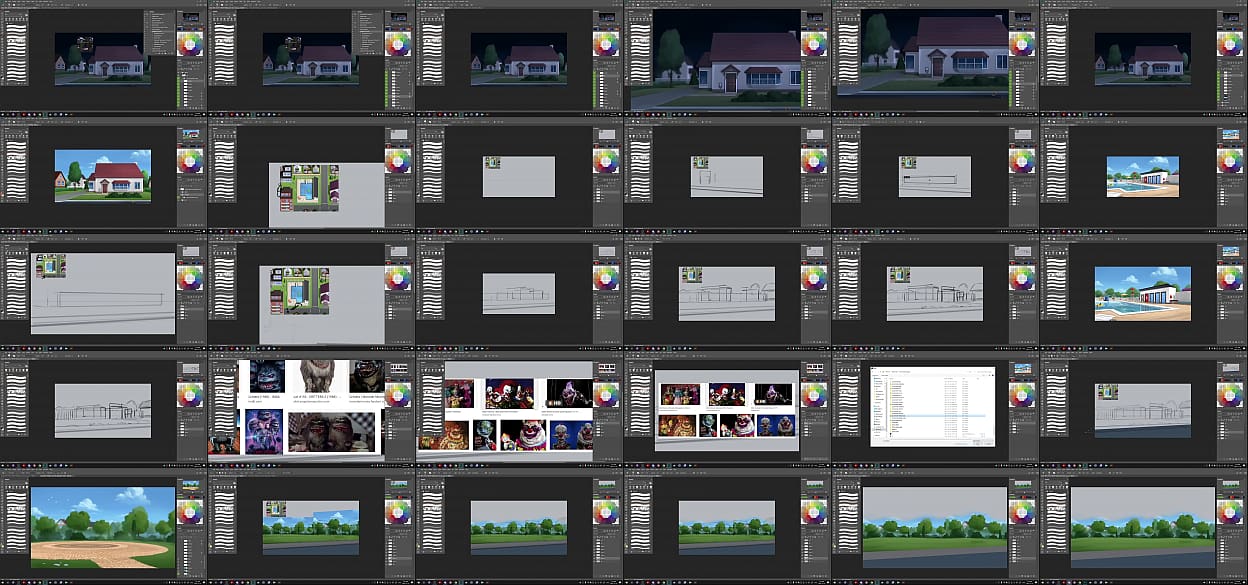Click the color wheel beside the daytime house painting
Screen dimensions: 1248x585
coord(190,161)
